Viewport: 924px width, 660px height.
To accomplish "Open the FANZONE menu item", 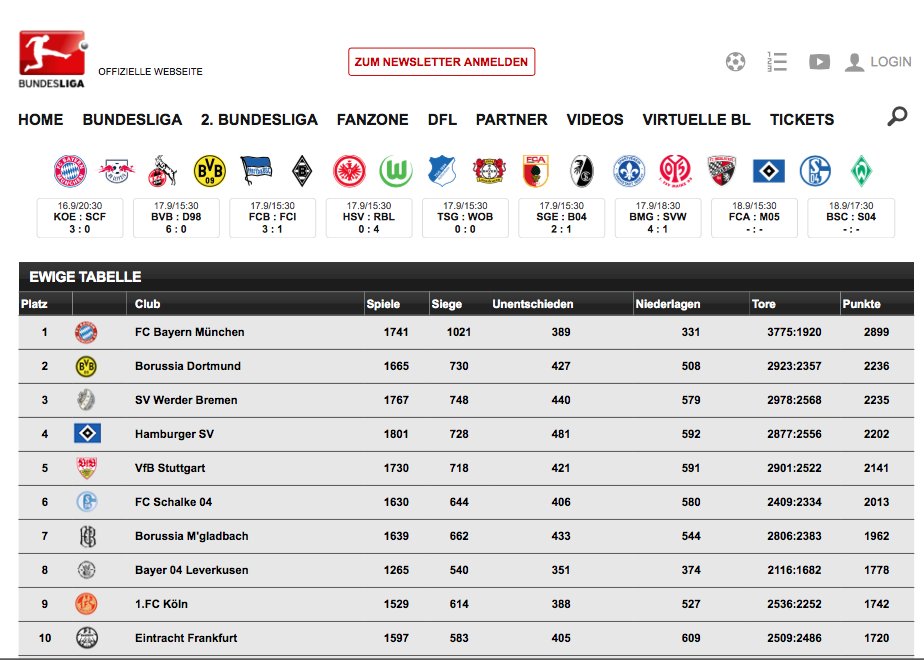I will click(x=372, y=120).
